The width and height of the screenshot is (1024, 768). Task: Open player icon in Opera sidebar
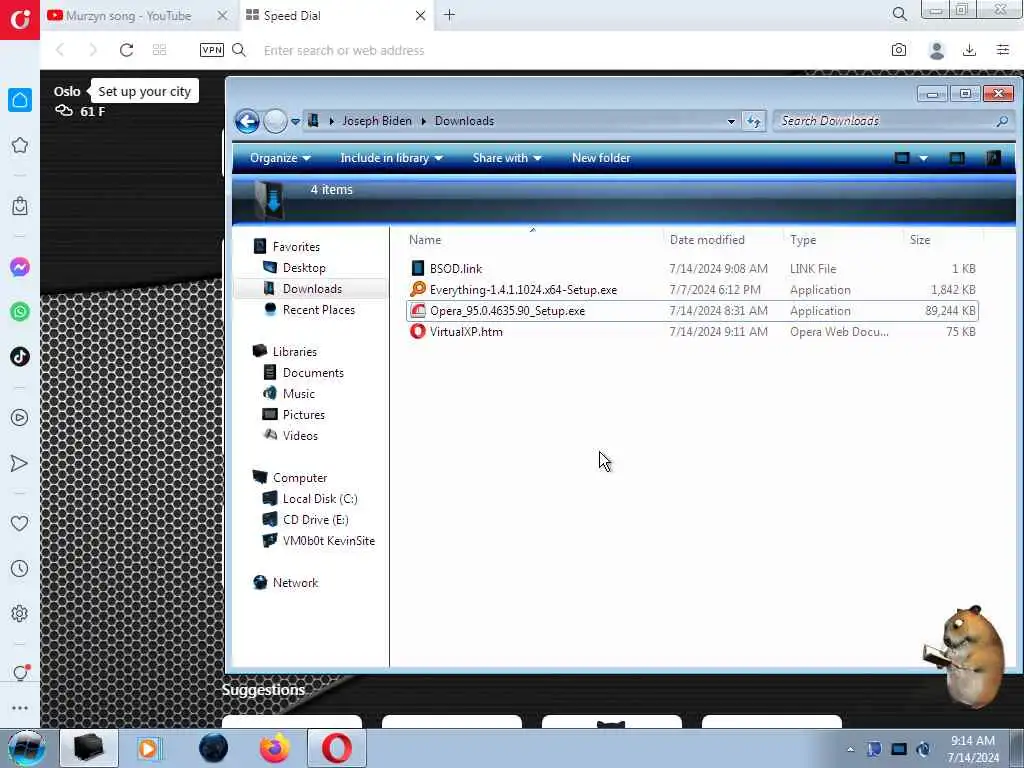[20, 417]
